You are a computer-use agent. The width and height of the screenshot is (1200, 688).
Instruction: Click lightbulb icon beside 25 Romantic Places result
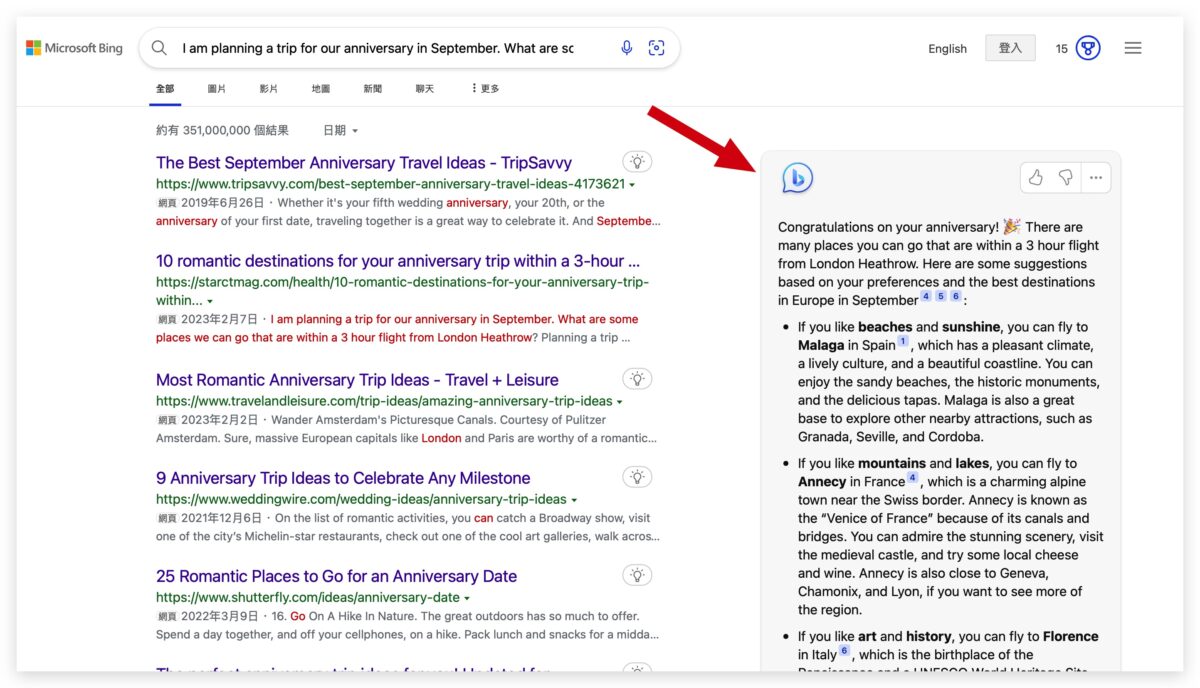637,575
